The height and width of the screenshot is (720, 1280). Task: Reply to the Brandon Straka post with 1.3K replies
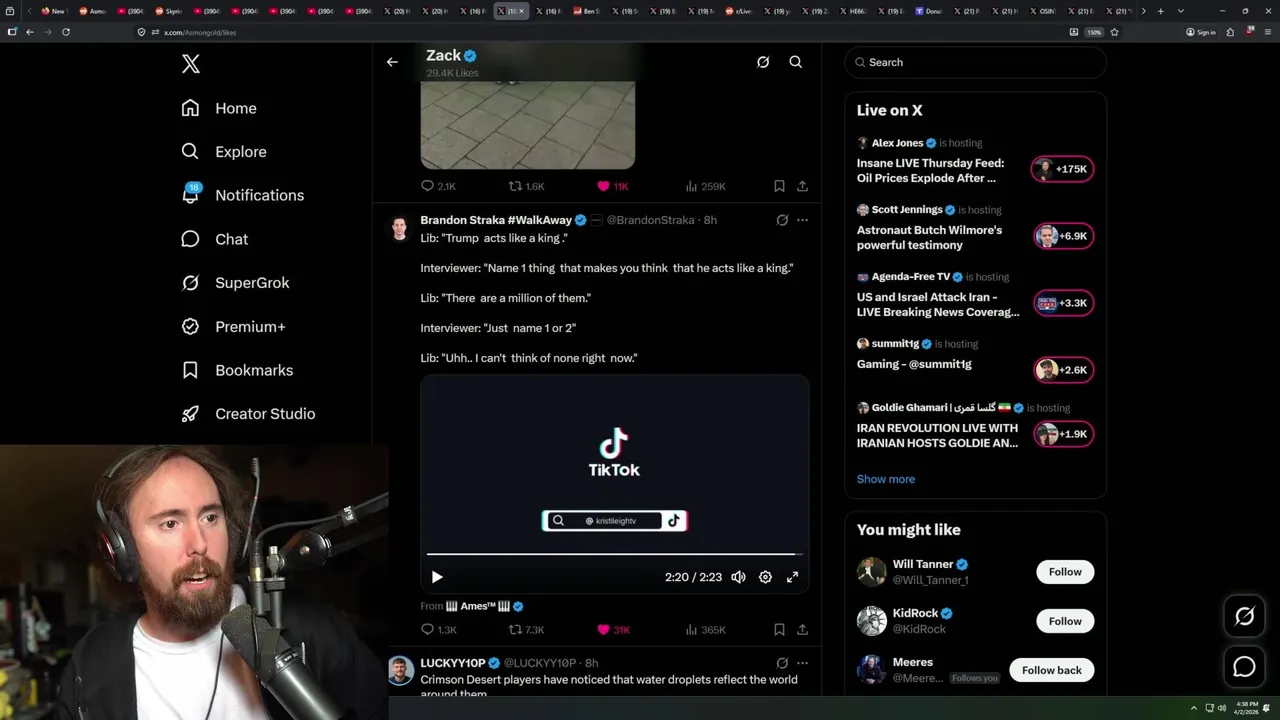click(x=439, y=630)
